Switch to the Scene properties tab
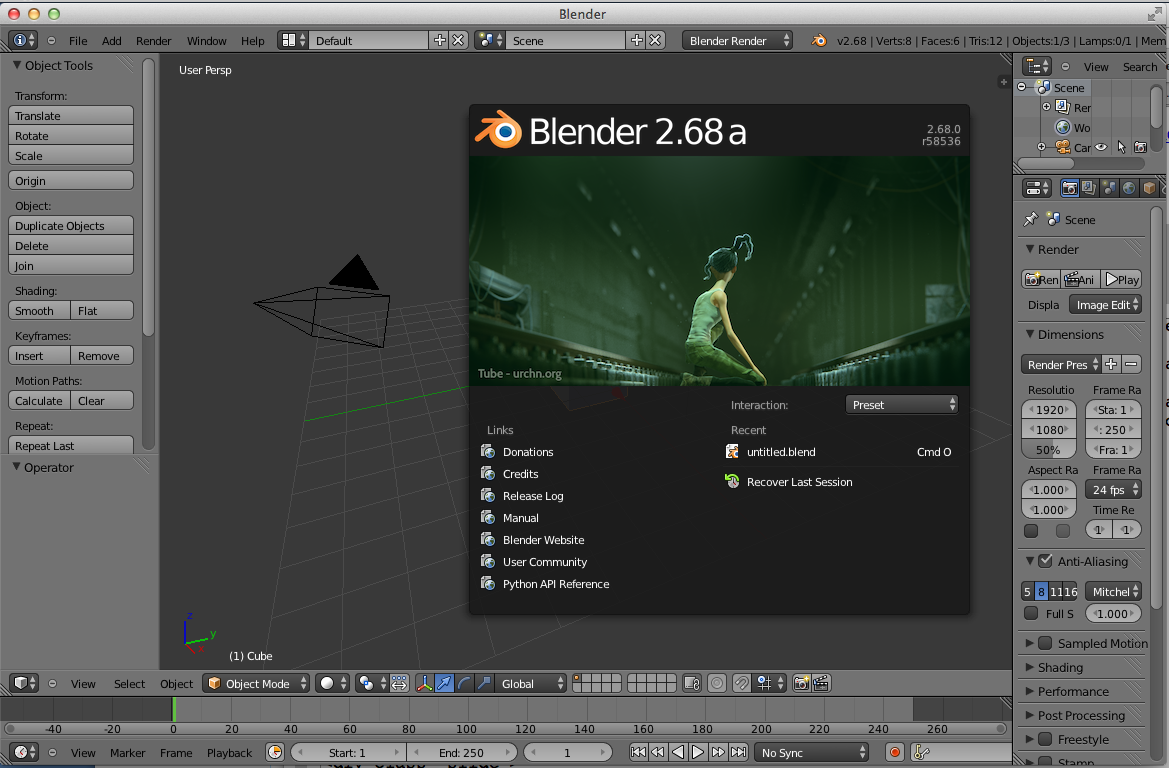 [x=1109, y=188]
